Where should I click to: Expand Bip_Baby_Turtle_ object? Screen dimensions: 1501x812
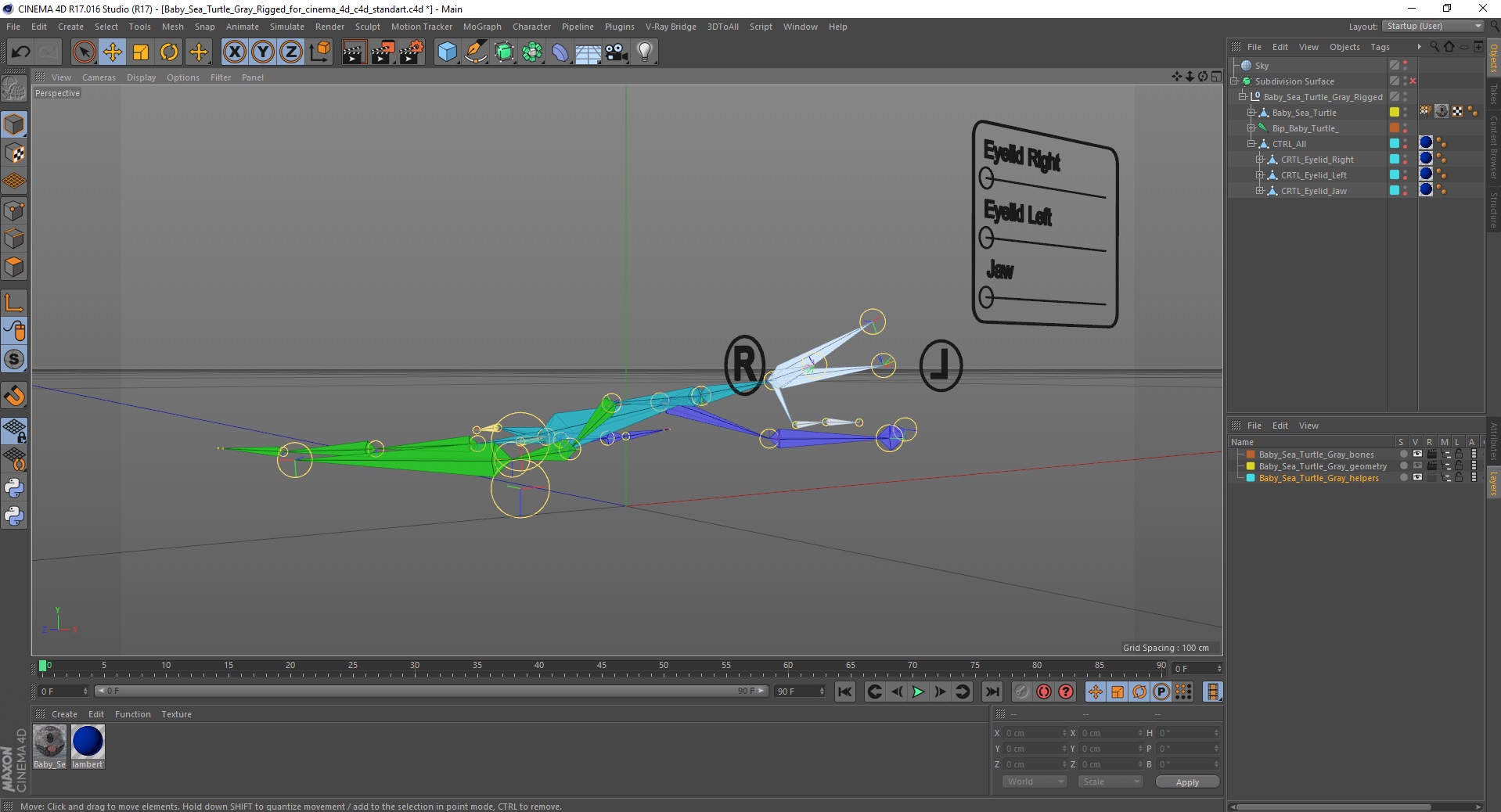point(1251,128)
